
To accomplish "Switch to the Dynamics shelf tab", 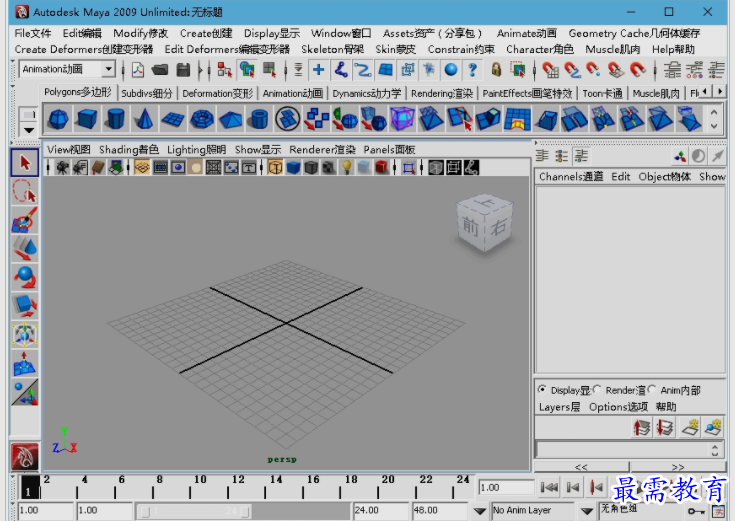I will pos(367,93).
